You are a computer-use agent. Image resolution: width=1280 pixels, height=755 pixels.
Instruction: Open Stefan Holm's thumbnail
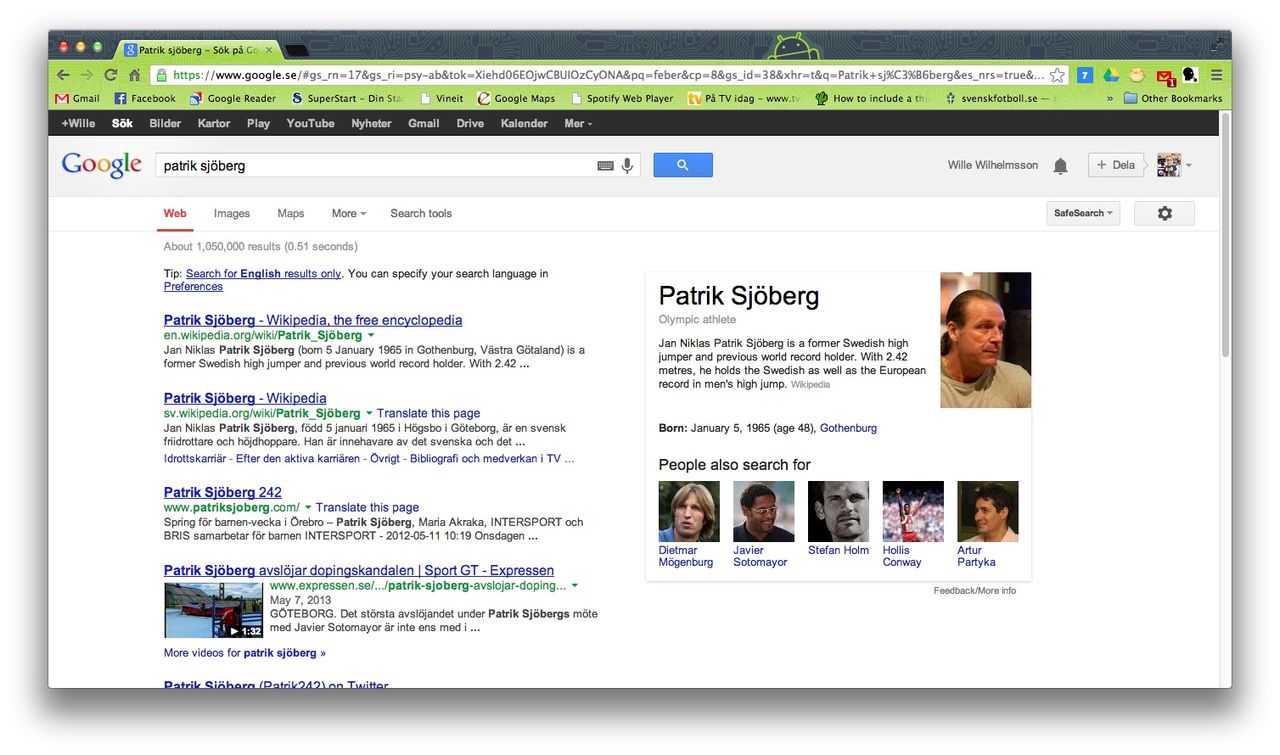(838, 511)
